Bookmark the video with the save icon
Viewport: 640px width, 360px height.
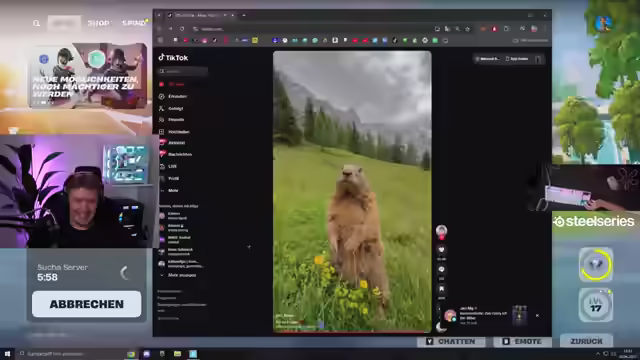[x=441, y=289]
